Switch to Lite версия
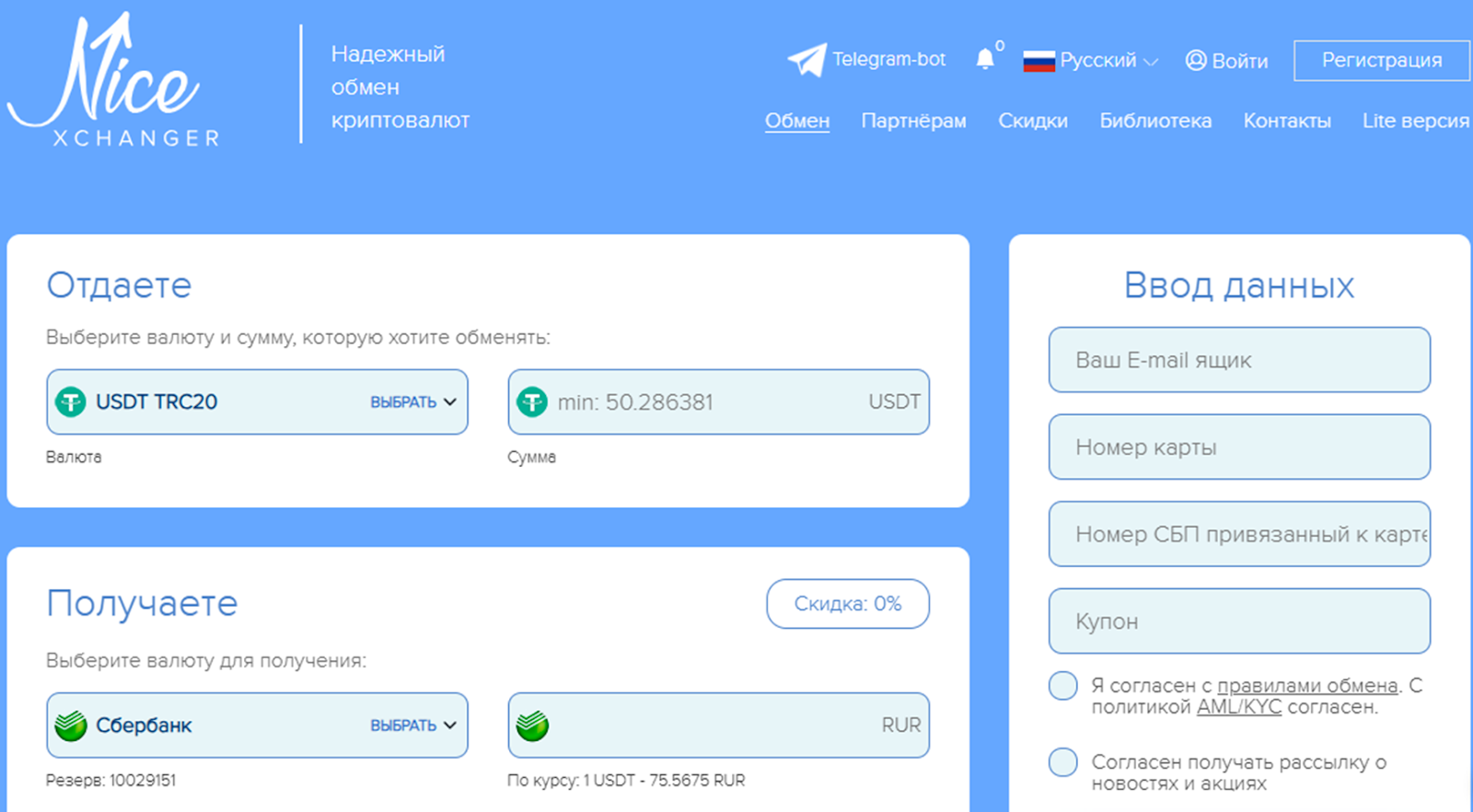1473x812 pixels. (x=1416, y=121)
